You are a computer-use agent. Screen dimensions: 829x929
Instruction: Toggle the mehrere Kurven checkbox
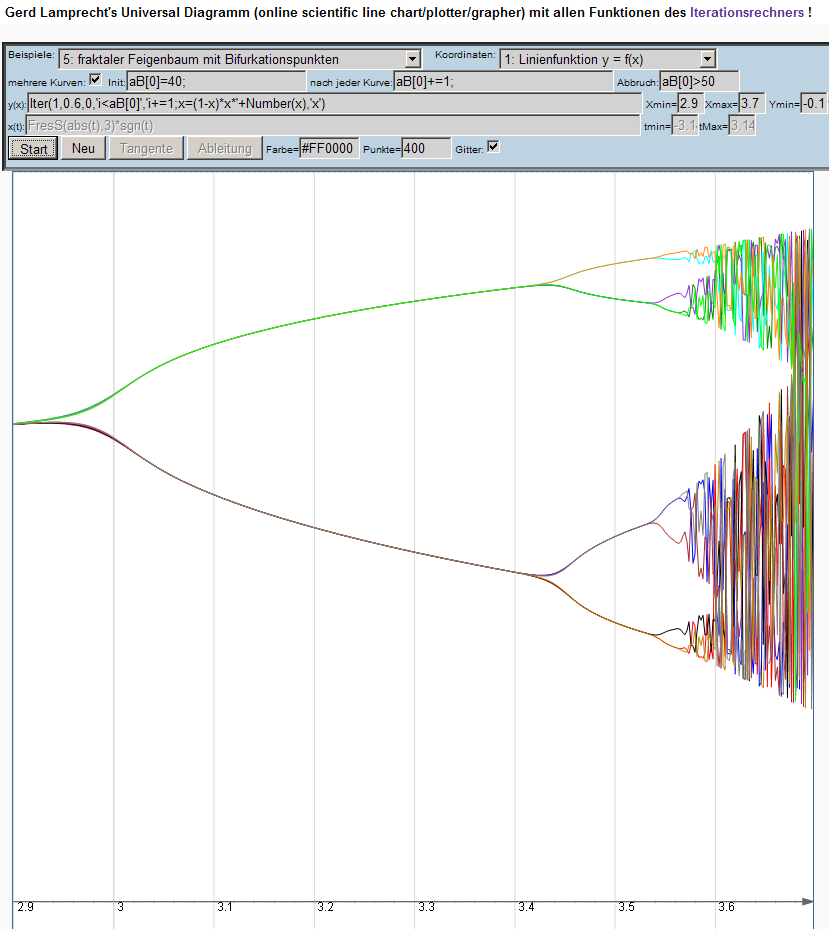tap(95, 79)
